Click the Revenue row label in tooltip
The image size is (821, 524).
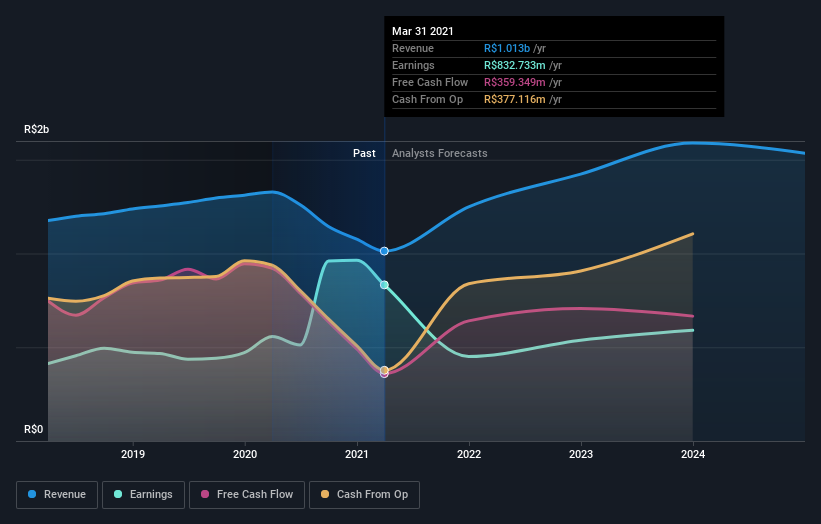click(x=413, y=48)
